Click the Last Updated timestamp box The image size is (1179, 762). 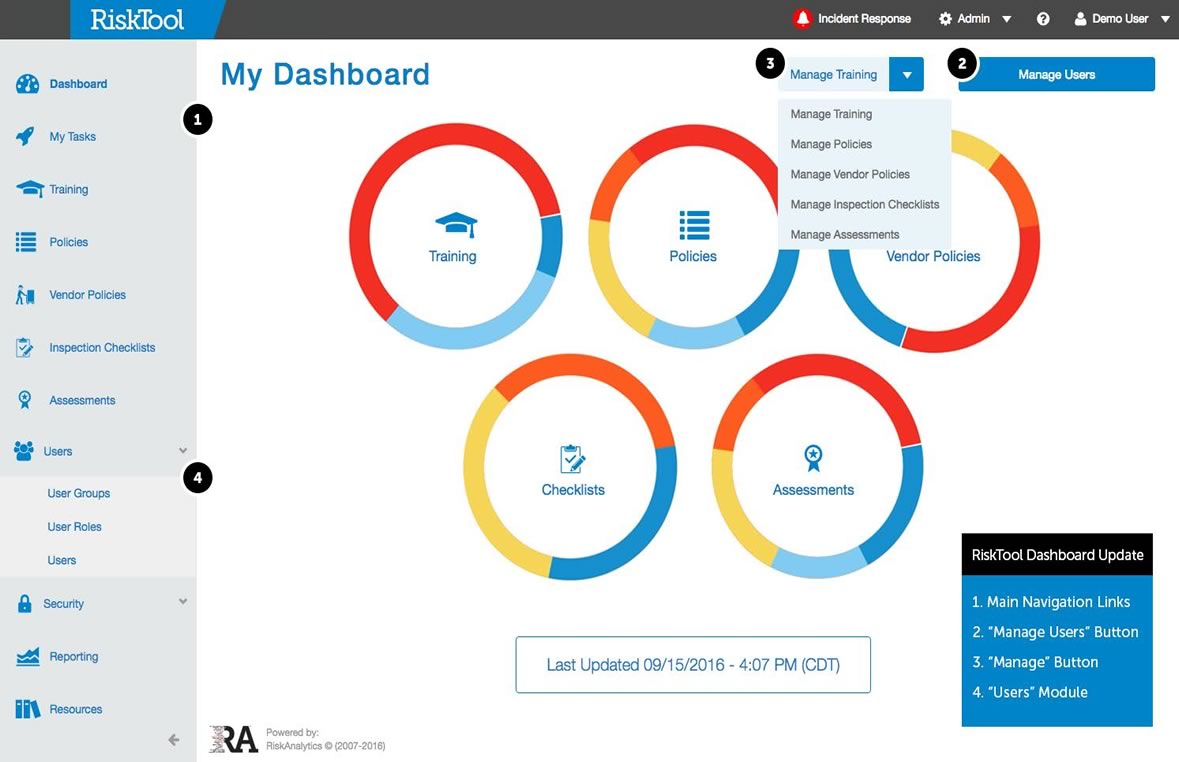click(693, 665)
